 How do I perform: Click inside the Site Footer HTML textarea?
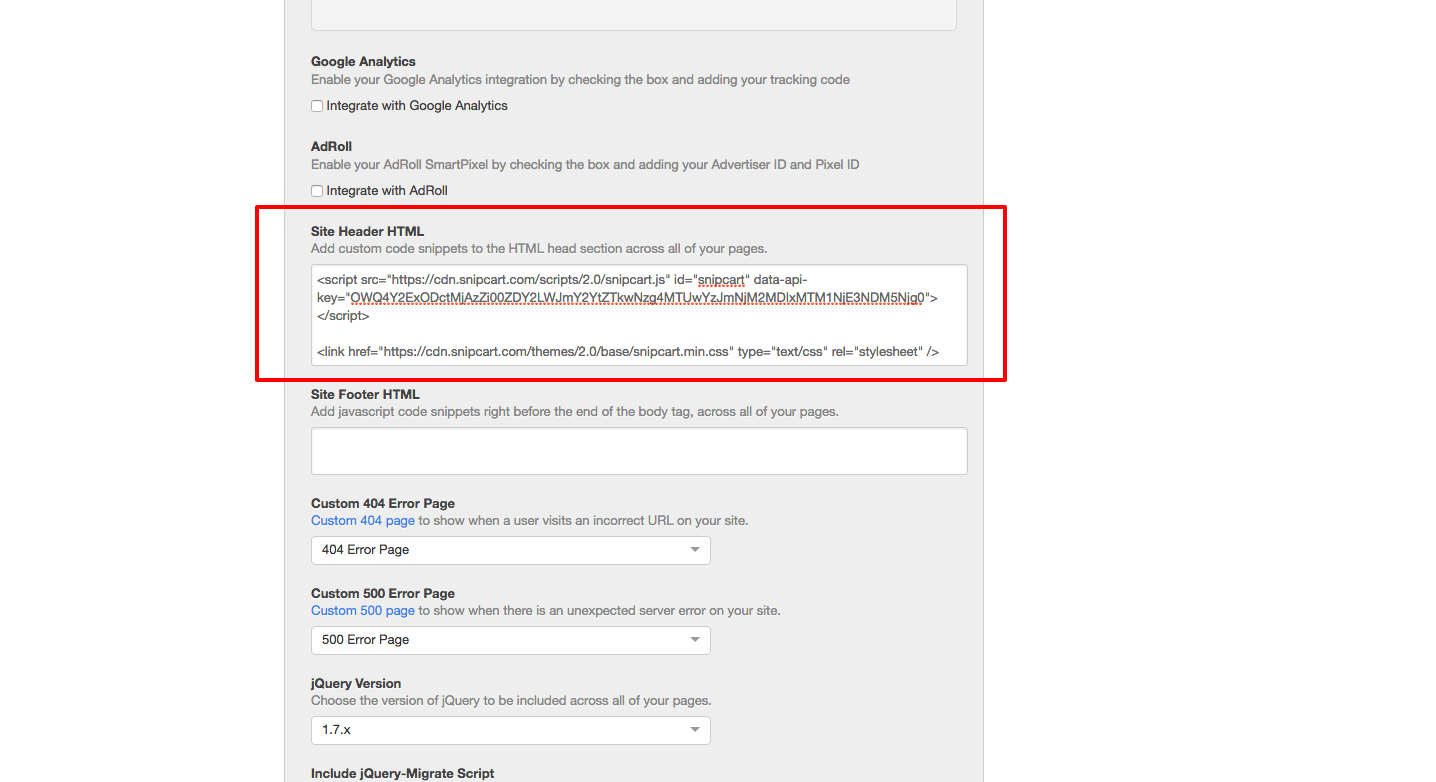pyautogui.click(x=639, y=451)
